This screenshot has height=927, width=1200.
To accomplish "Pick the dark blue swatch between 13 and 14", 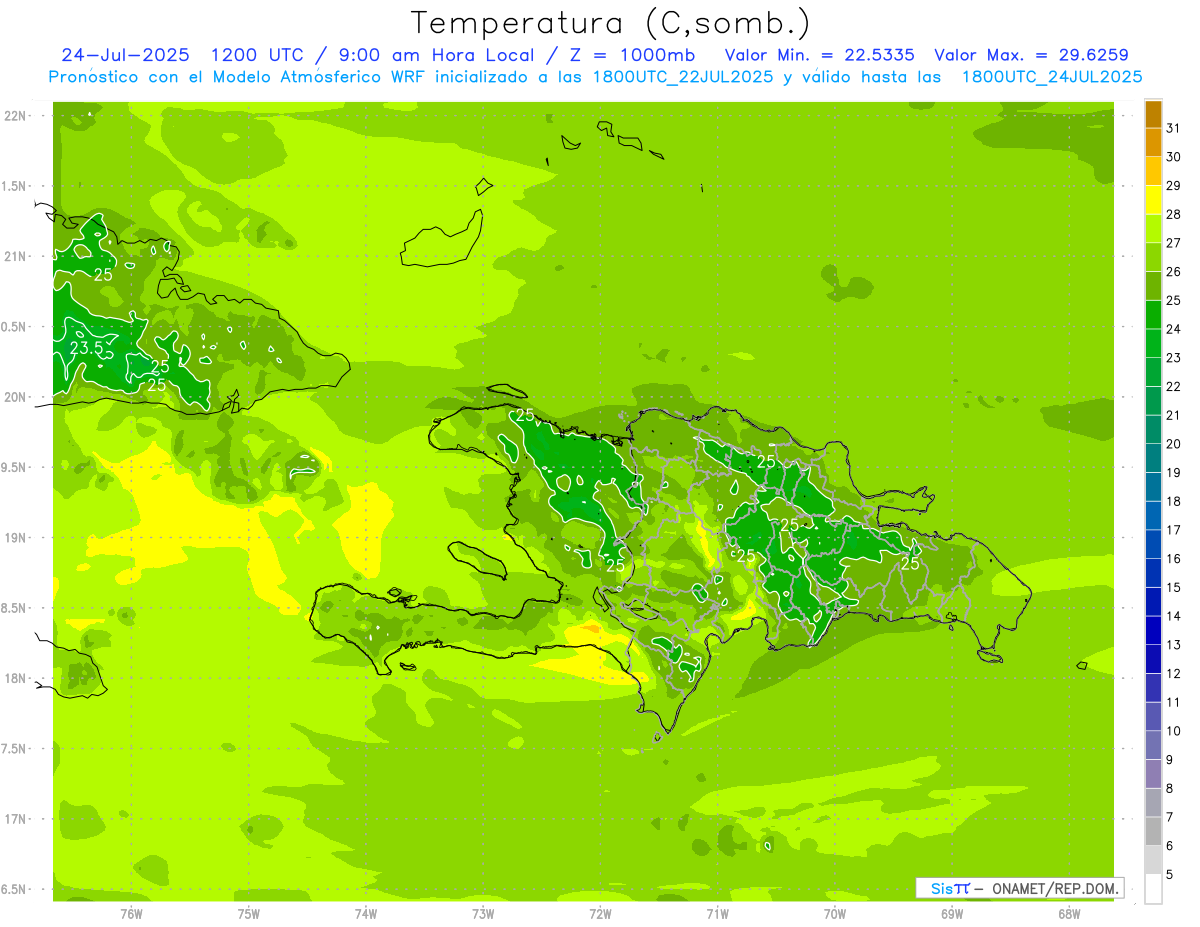I will (1153, 631).
